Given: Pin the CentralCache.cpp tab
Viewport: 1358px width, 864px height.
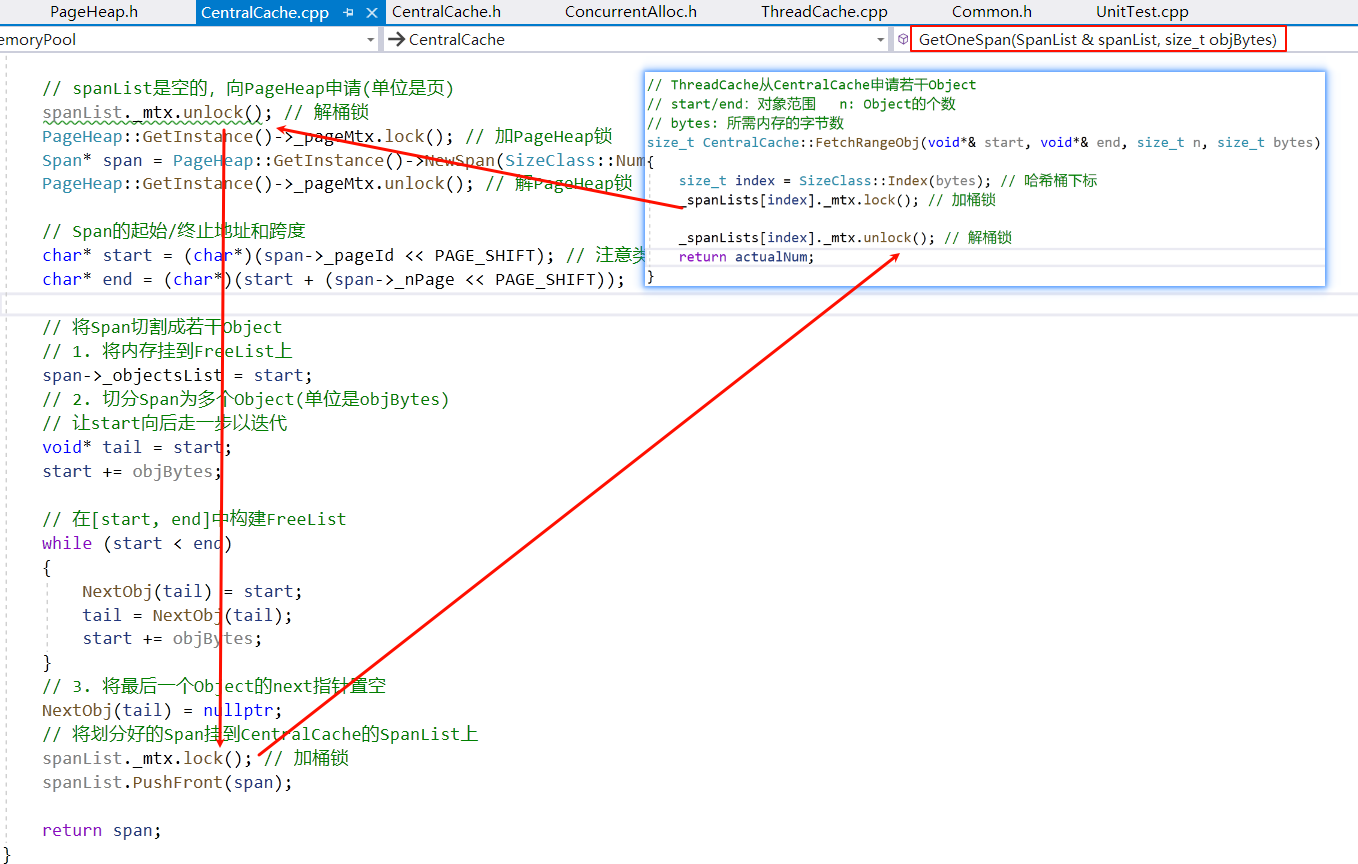Looking at the screenshot, I should click(349, 12).
